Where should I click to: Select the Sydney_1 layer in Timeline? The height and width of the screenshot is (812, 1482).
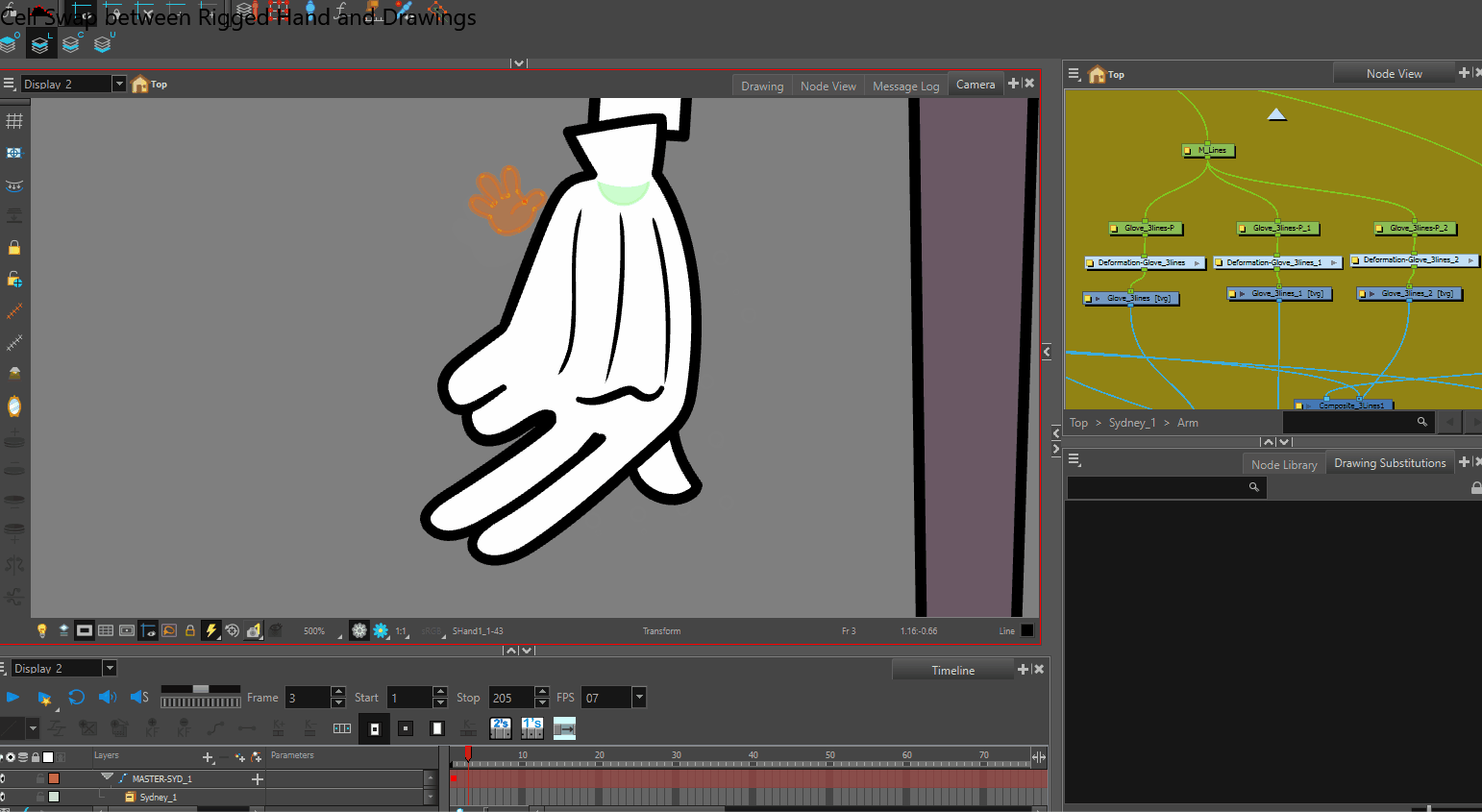click(159, 797)
